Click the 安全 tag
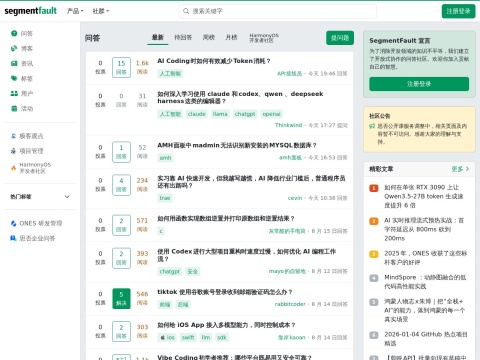Screen dimensions: 480x360 pos(192,272)
